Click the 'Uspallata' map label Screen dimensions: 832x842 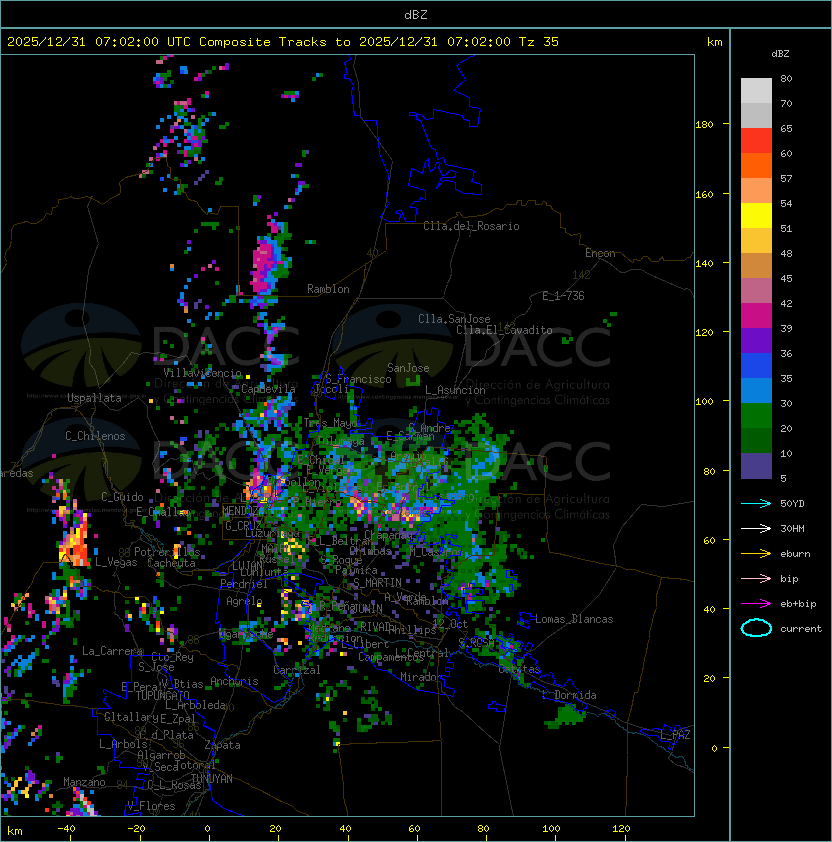94,398
